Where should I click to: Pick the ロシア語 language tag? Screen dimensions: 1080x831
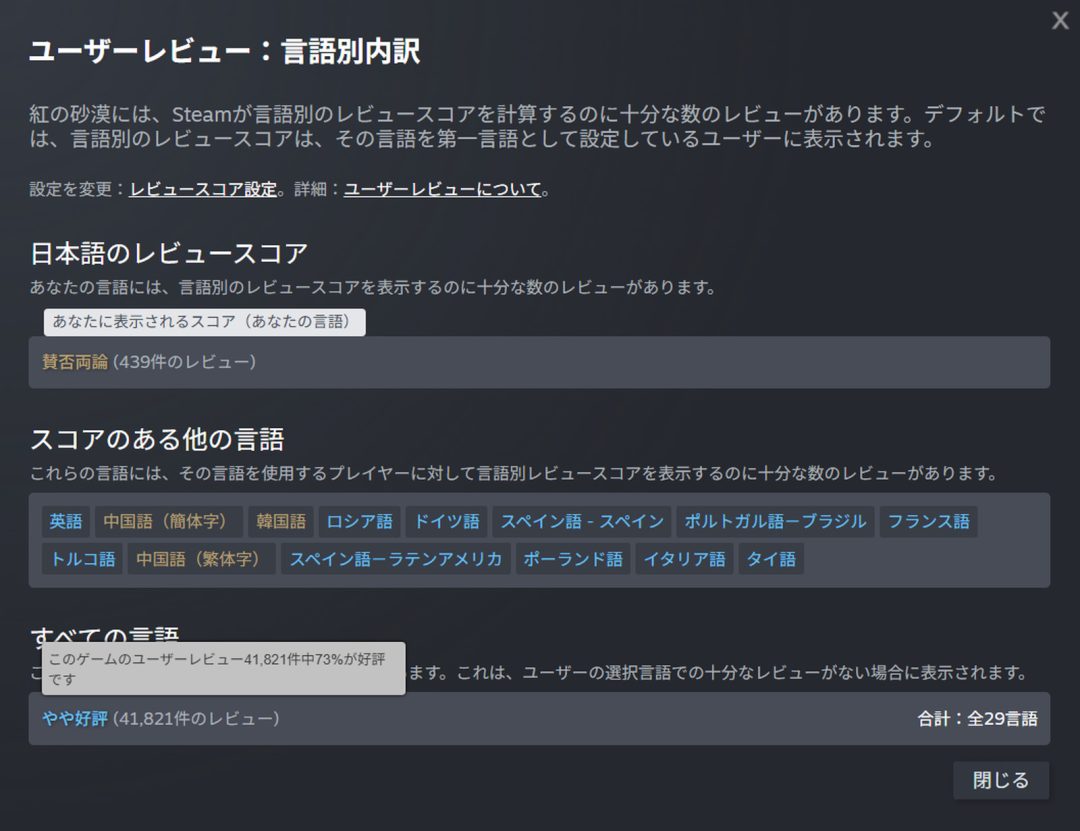pos(360,522)
